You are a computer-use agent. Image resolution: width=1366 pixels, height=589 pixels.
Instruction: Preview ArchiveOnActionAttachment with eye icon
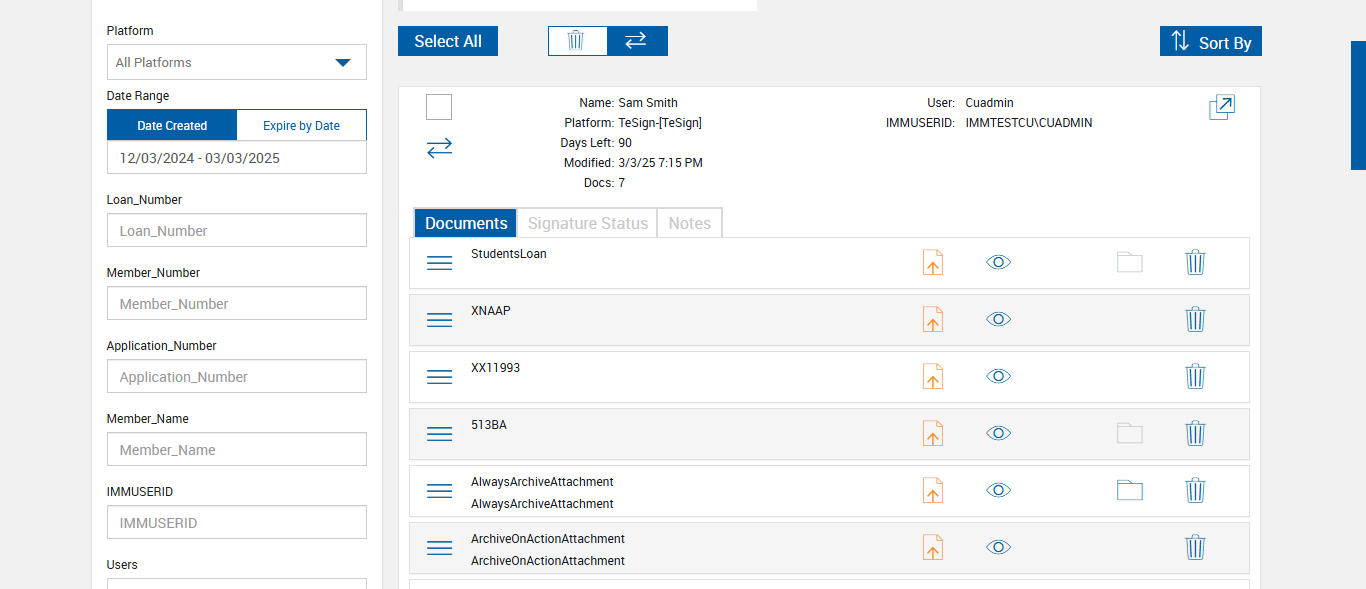[x=998, y=547]
